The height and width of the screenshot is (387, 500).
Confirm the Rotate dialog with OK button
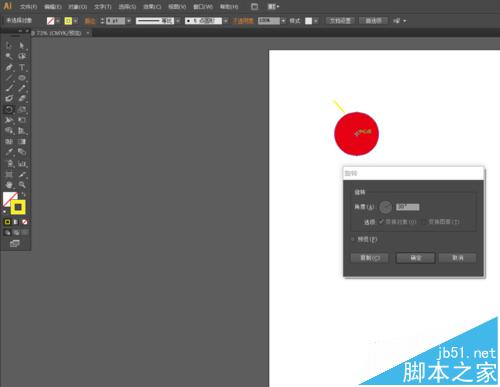point(415,258)
